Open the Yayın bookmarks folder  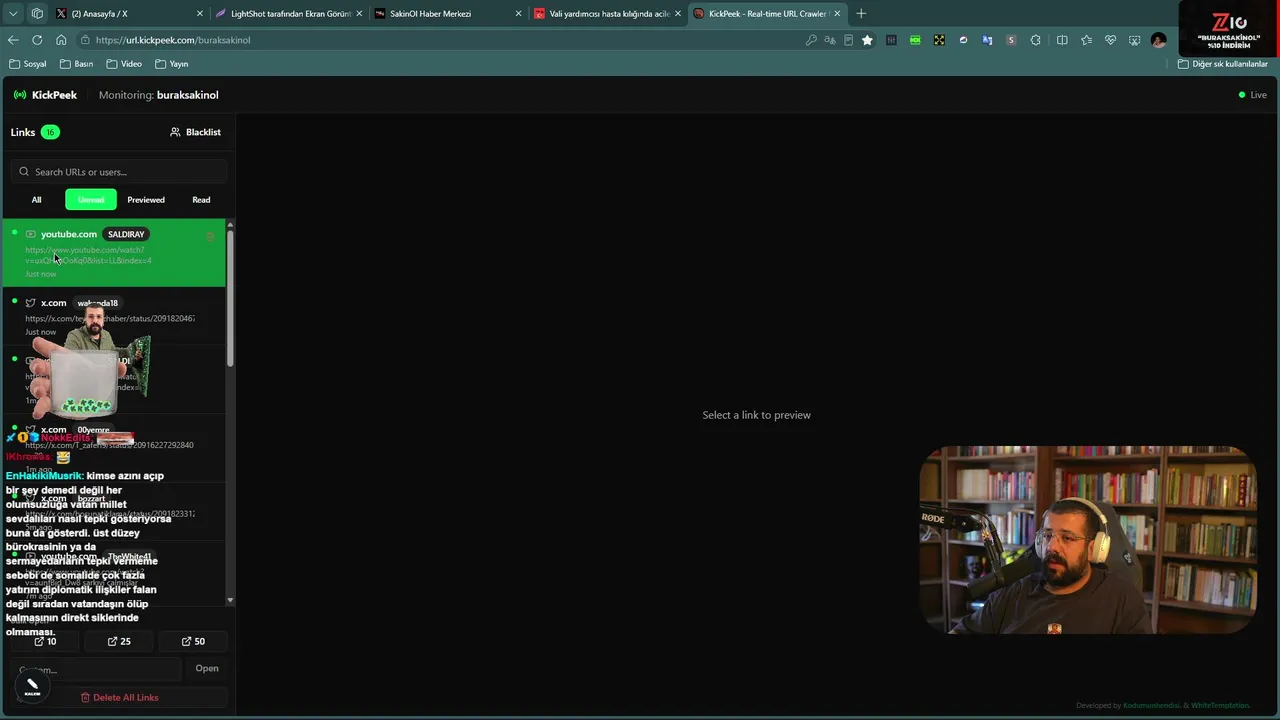pyautogui.click(x=172, y=64)
